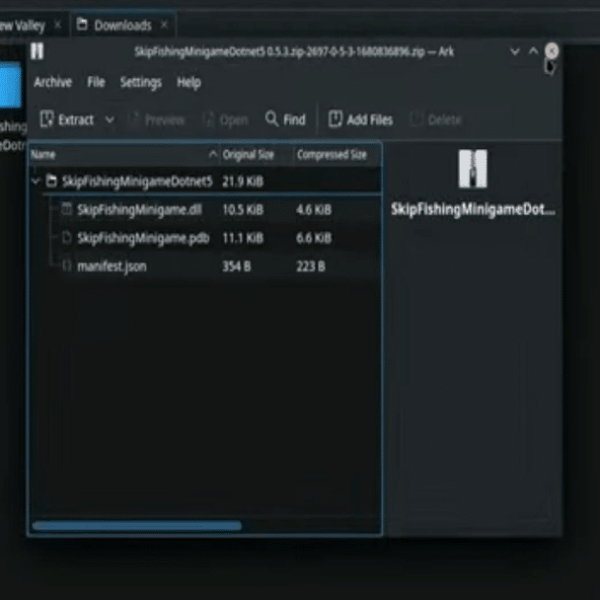The width and height of the screenshot is (600, 600).
Task: Click the Open toolbar button
Action: coord(225,120)
